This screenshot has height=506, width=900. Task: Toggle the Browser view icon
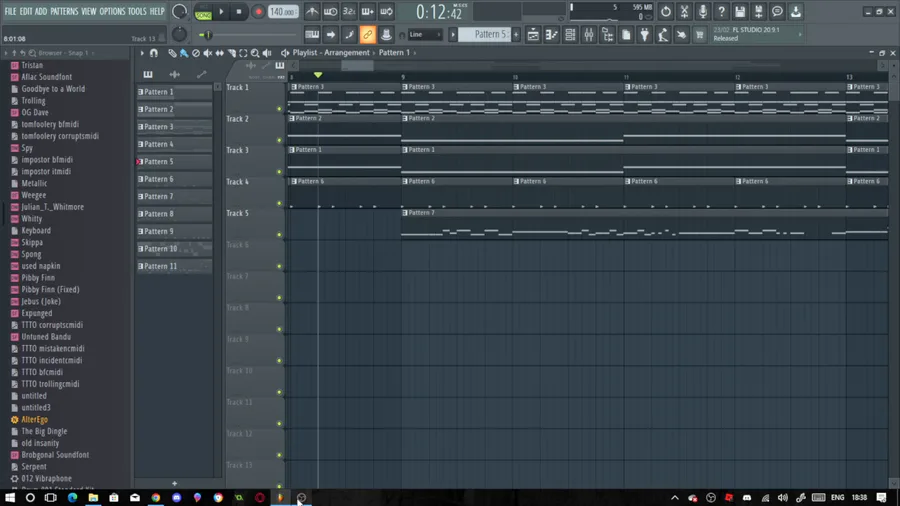607,34
